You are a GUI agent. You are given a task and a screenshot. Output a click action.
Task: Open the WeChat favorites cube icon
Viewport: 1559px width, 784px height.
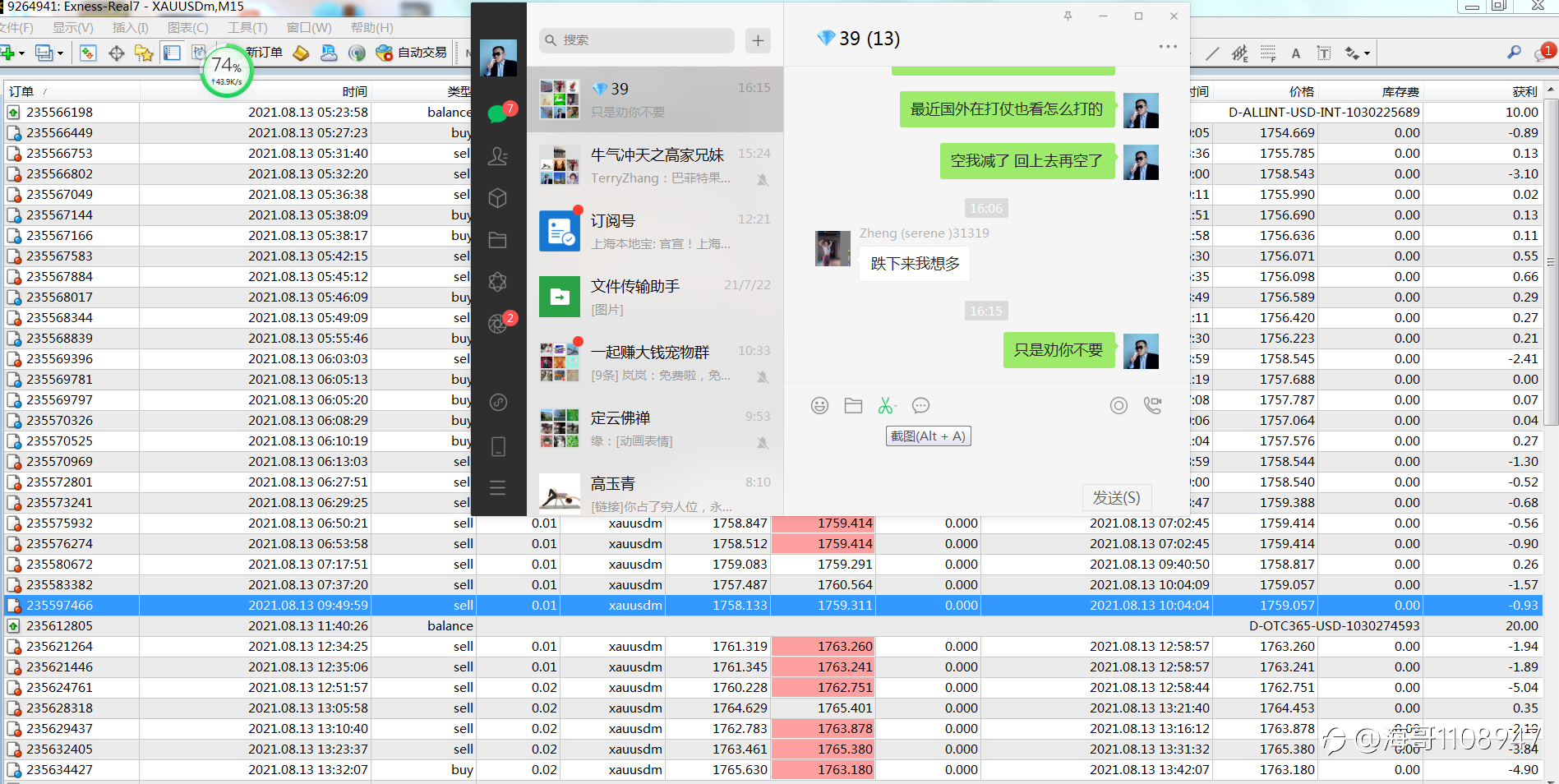click(498, 198)
